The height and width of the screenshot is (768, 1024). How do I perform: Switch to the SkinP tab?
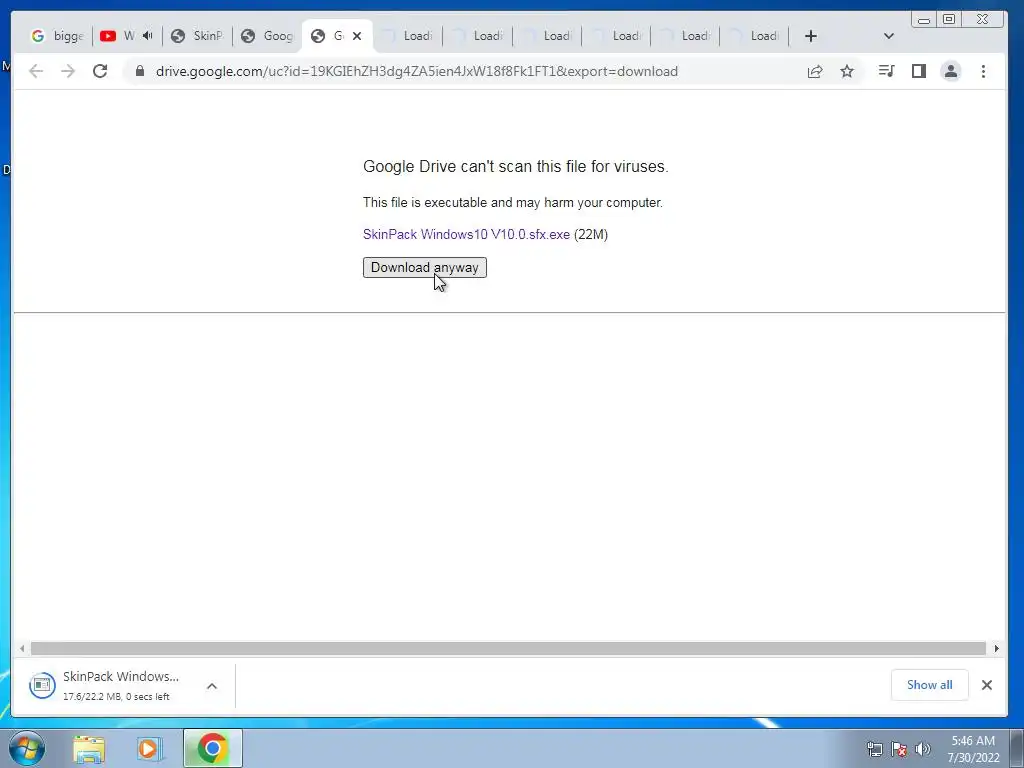tap(197, 36)
